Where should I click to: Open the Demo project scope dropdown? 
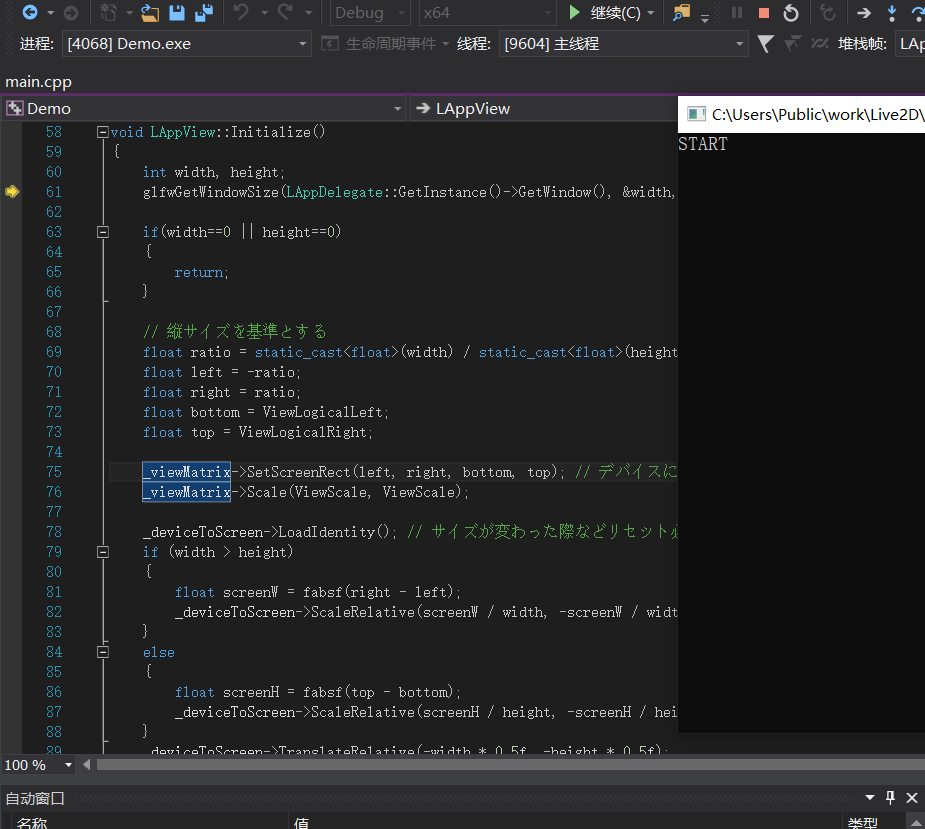[397, 108]
